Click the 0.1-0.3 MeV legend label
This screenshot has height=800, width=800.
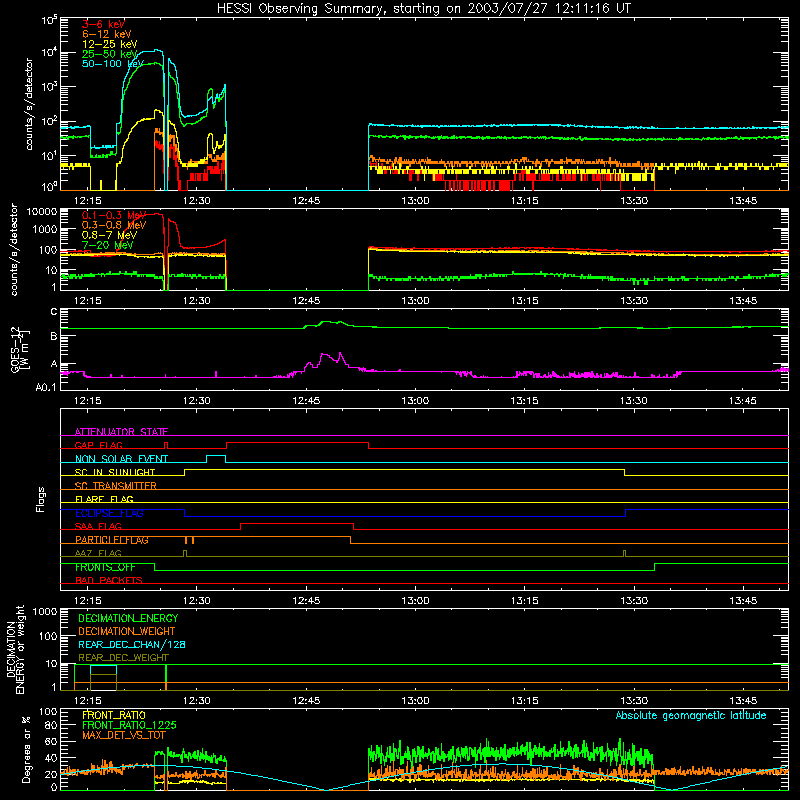pos(114,215)
